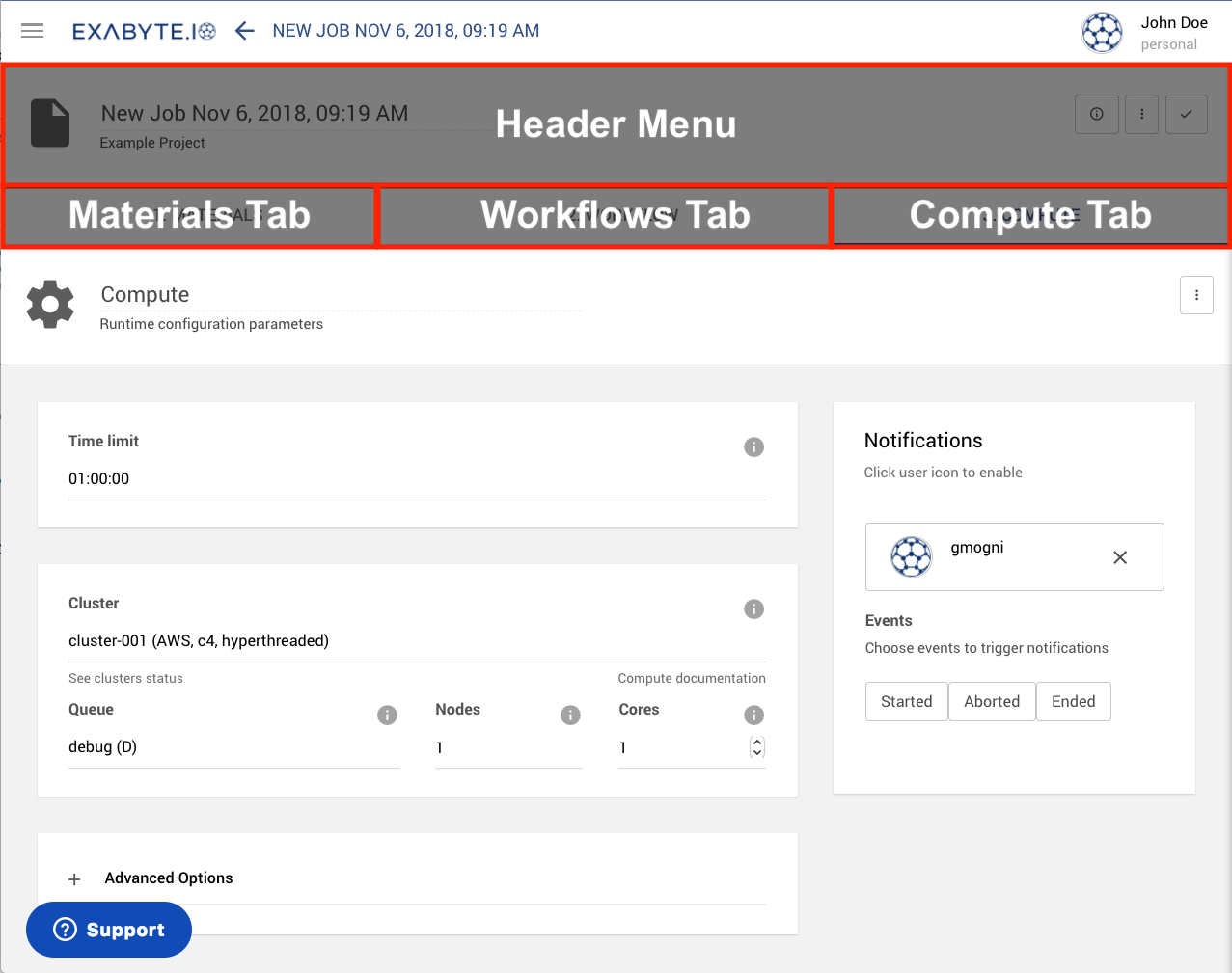
Task: Show info tooltip for Queue
Action: point(387,716)
